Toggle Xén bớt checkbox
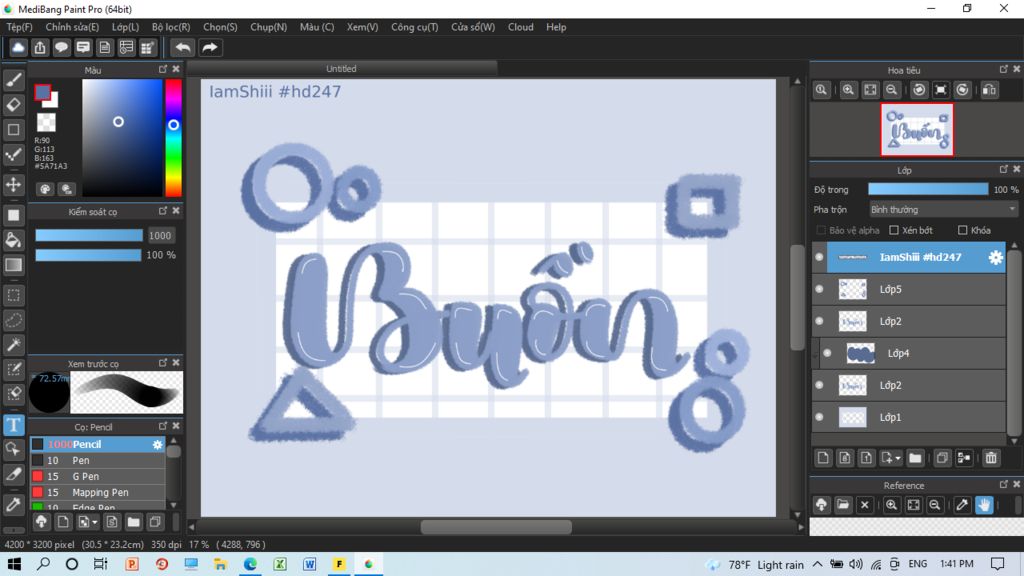Image resolution: width=1024 pixels, height=576 pixels. (894, 231)
